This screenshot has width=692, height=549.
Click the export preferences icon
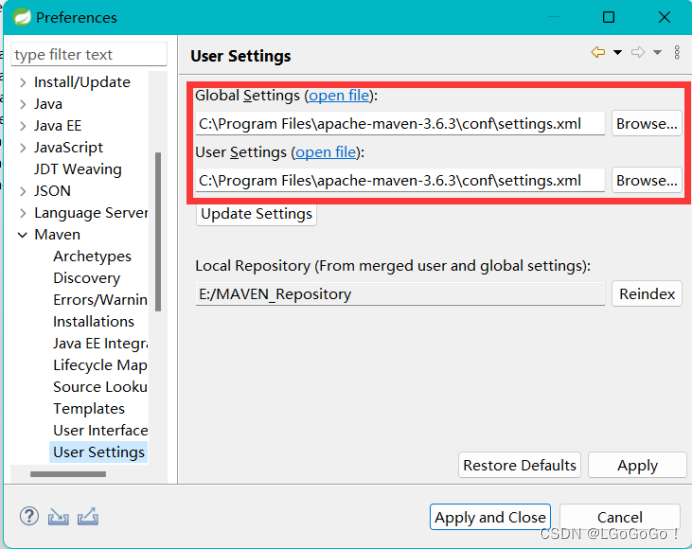click(88, 517)
